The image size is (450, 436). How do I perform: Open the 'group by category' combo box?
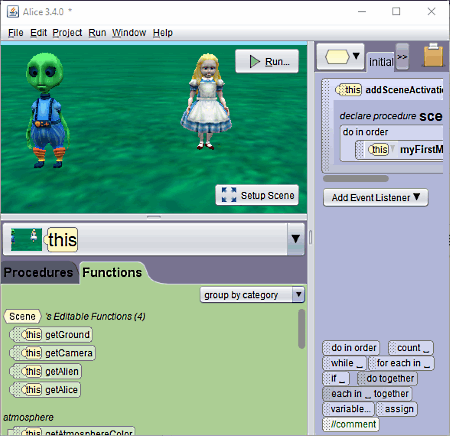pyautogui.click(x=252, y=295)
